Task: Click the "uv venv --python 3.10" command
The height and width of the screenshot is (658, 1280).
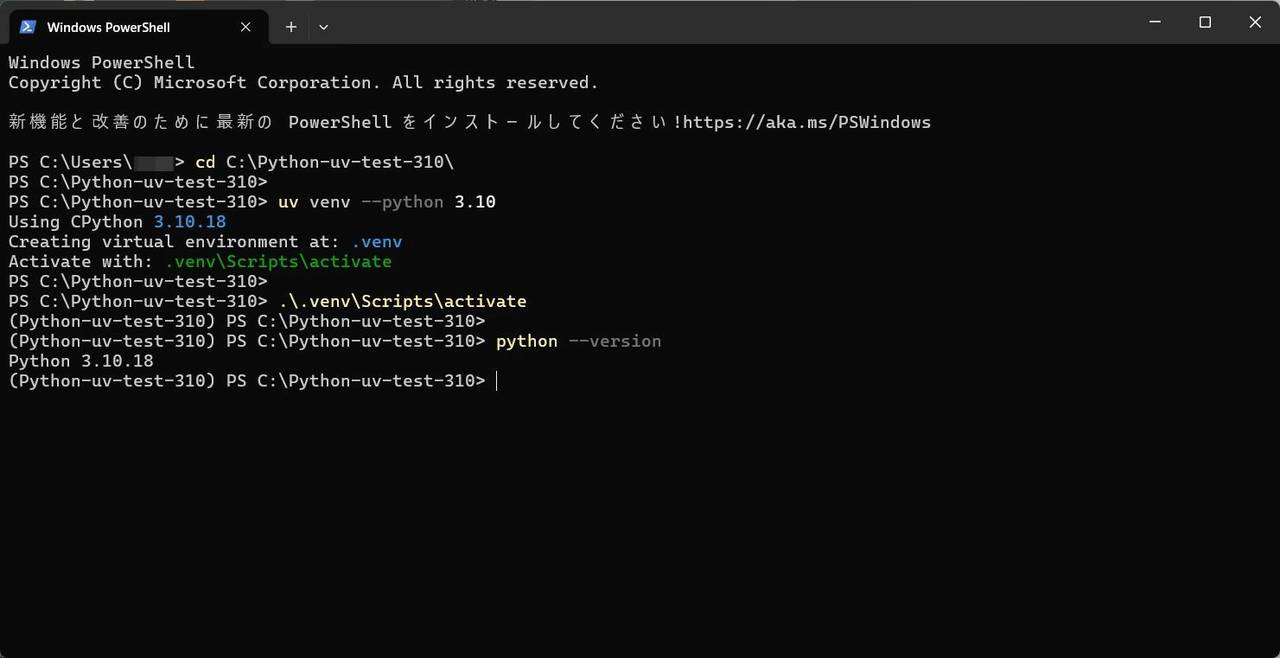Action: [x=387, y=202]
